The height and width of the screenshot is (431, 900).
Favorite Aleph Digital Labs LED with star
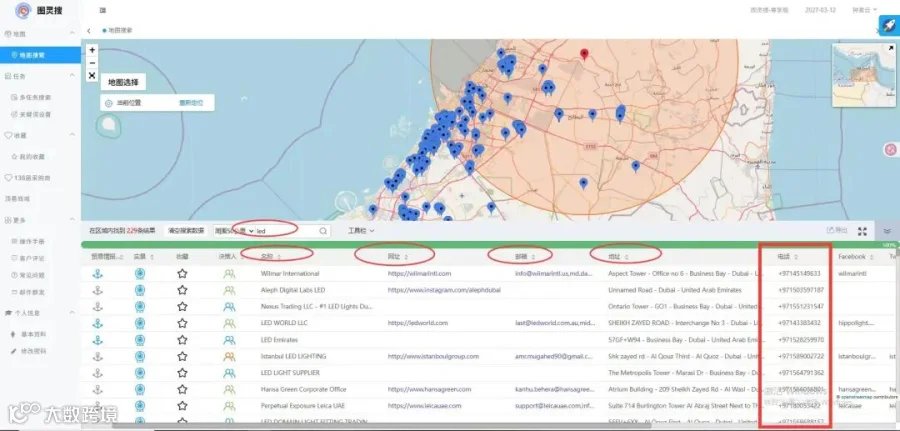coord(182,290)
